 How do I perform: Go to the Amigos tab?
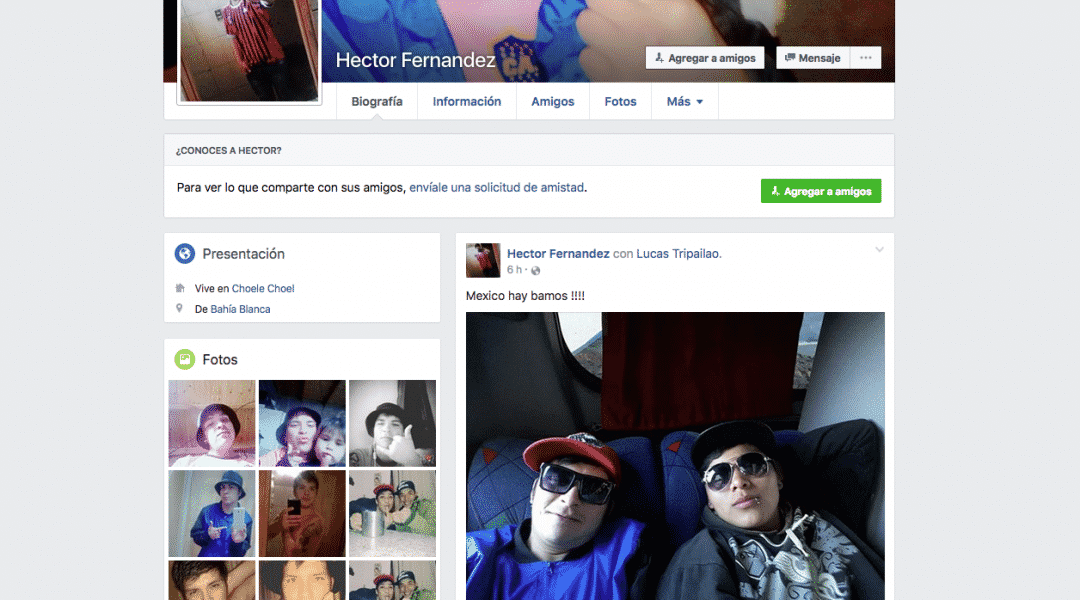point(552,101)
